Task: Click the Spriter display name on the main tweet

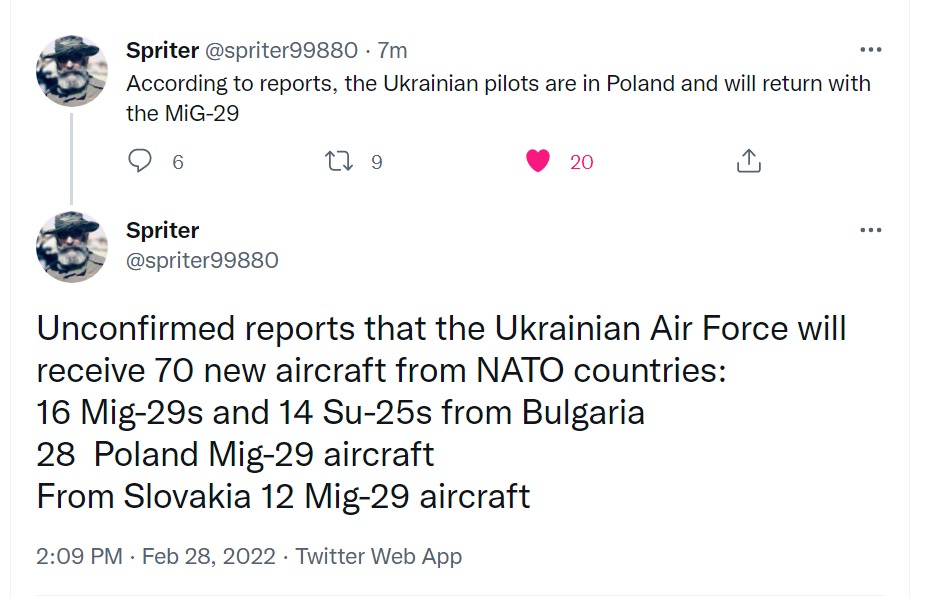Action: click(x=162, y=230)
